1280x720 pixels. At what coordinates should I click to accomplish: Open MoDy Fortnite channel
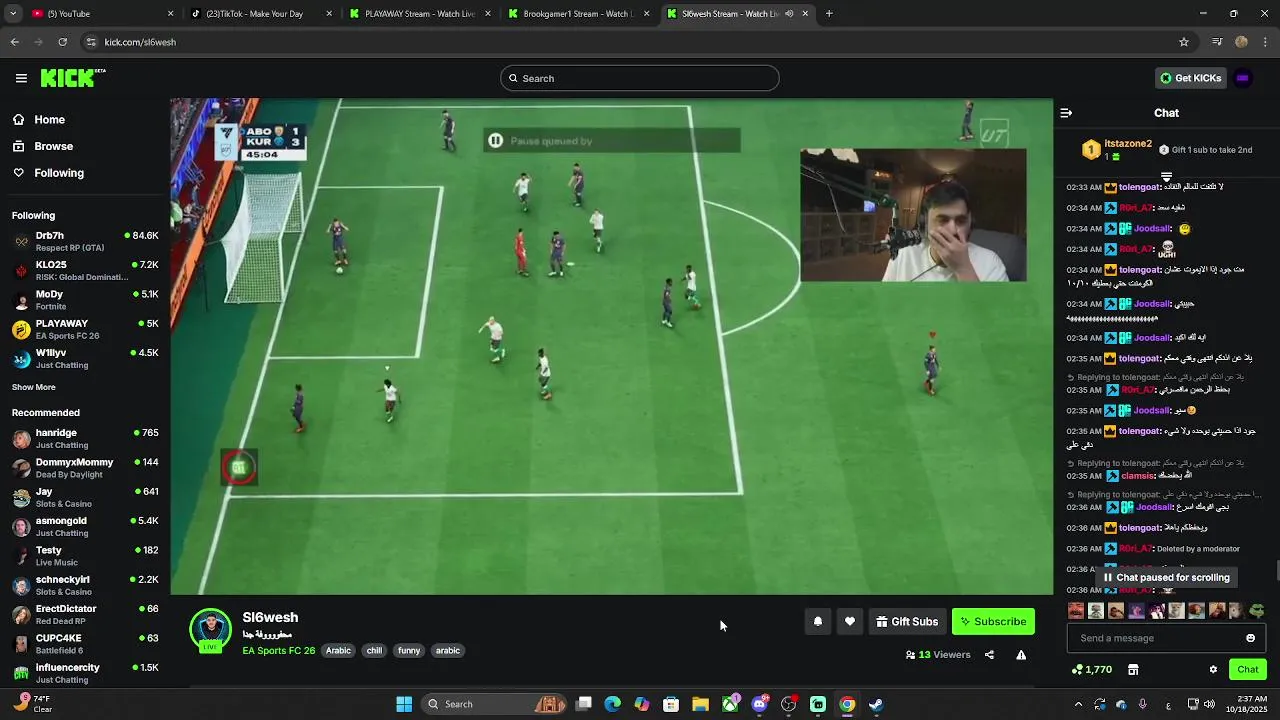(85, 300)
